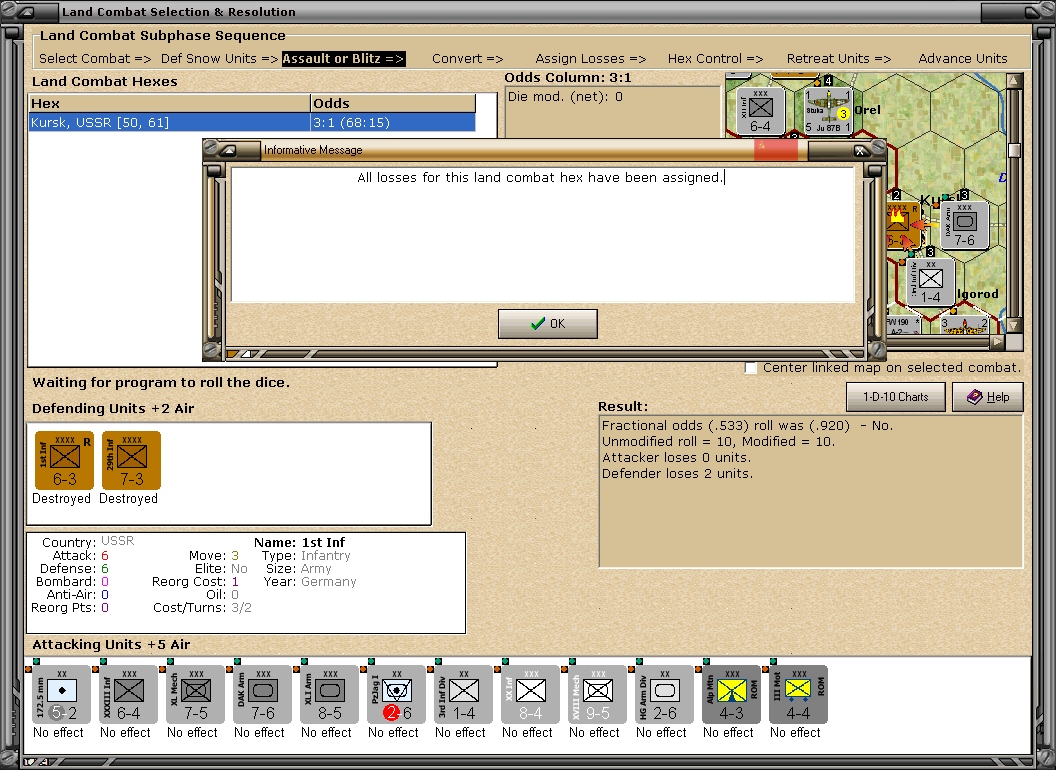
Task: Select the 172.5 mm artillery attacking unit
Action: coord(61,695)
